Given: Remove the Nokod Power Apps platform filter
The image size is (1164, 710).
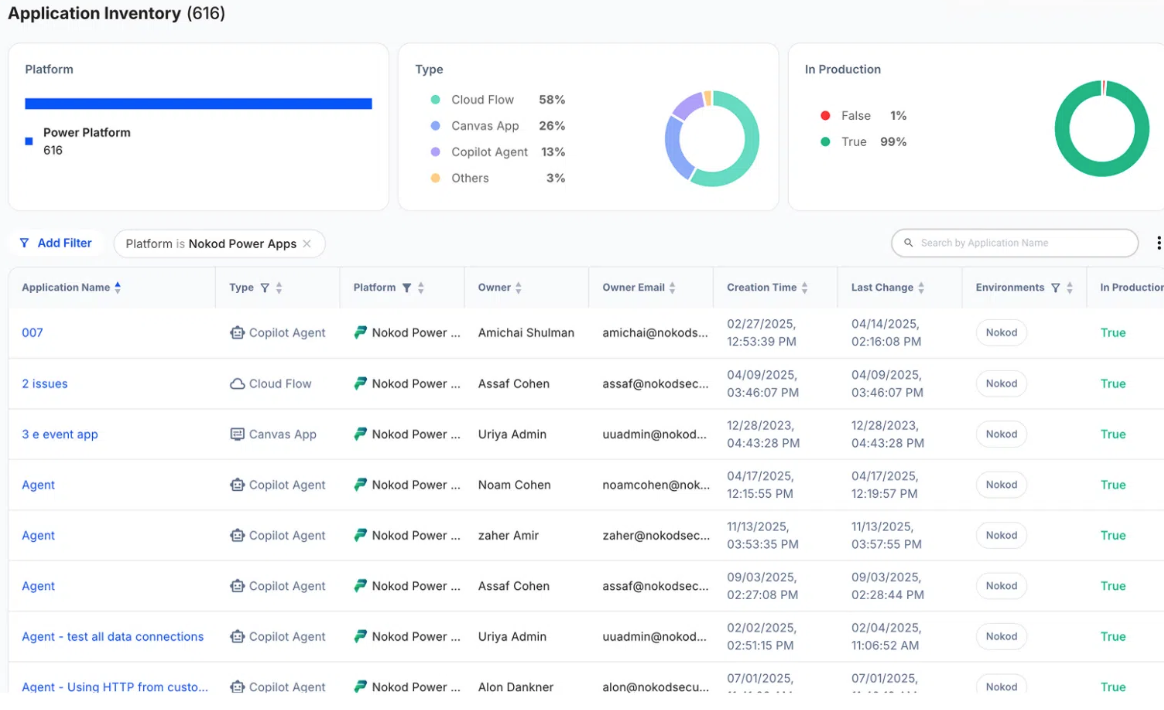Looking at the screenshot, I should tap(307, 244).
